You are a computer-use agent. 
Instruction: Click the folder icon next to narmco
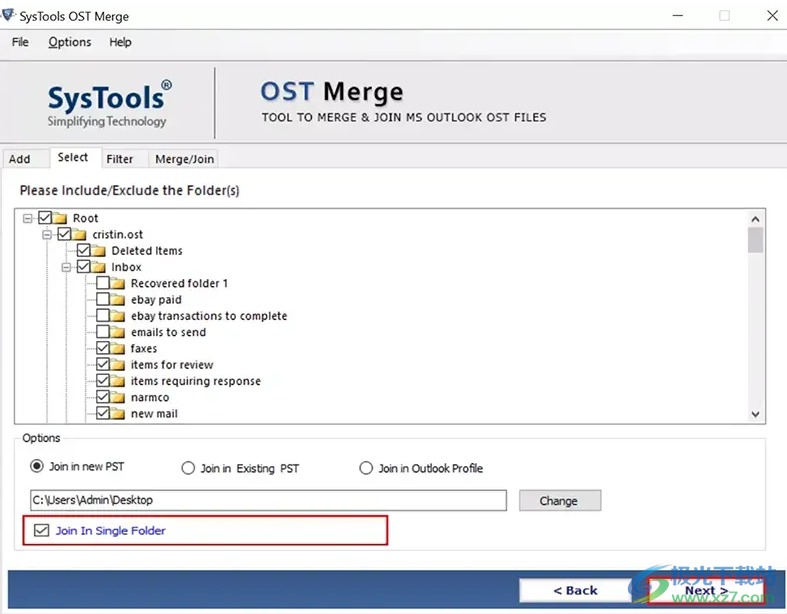[x=118, y=398]
